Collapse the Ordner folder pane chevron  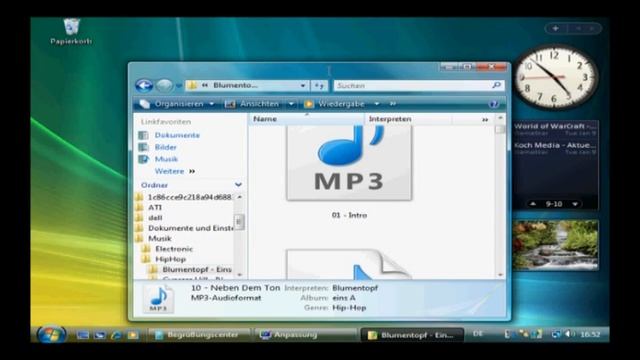pyautogui.click(x=238, y=185)
